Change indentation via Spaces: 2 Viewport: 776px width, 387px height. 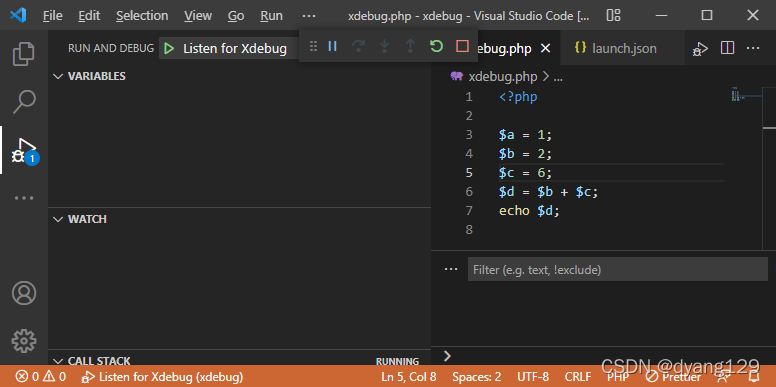point(477,377)
